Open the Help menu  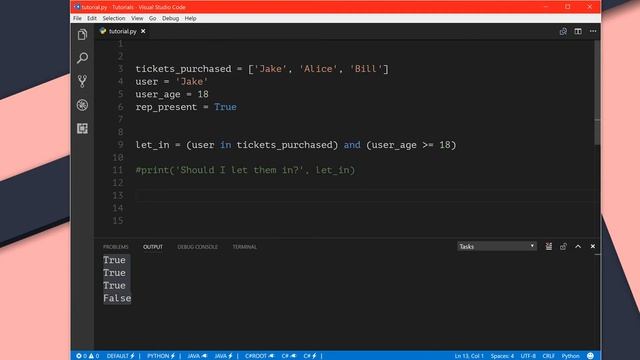point(190,18)
